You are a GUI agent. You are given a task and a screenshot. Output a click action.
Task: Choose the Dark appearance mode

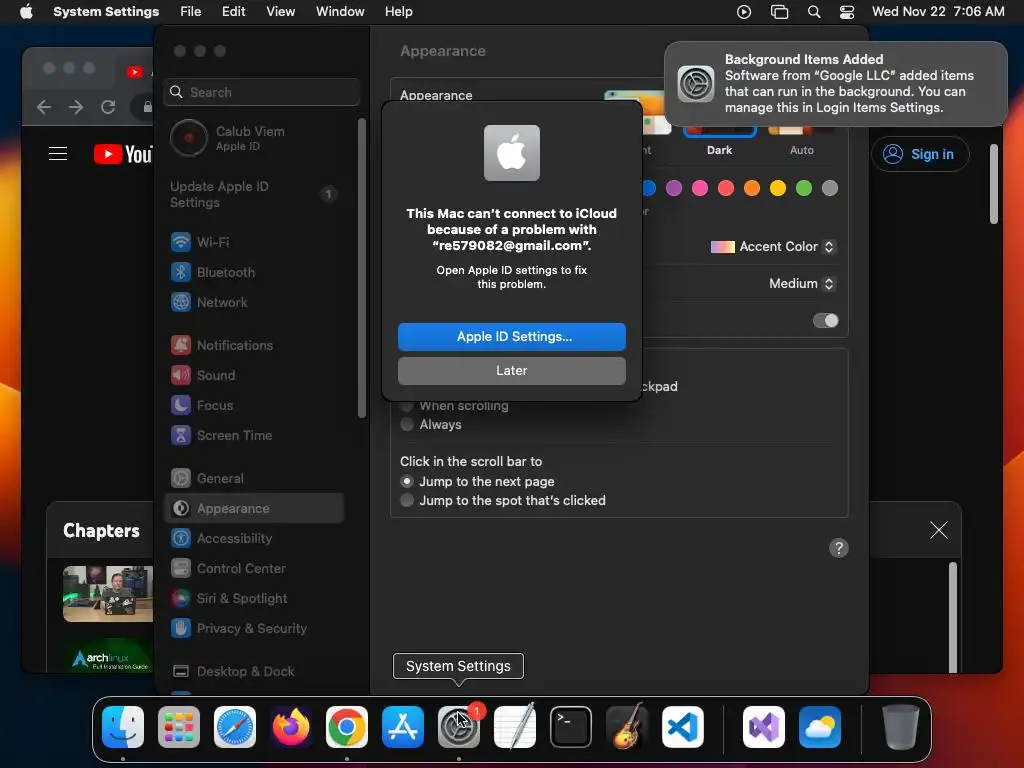[x=719, y=140]
